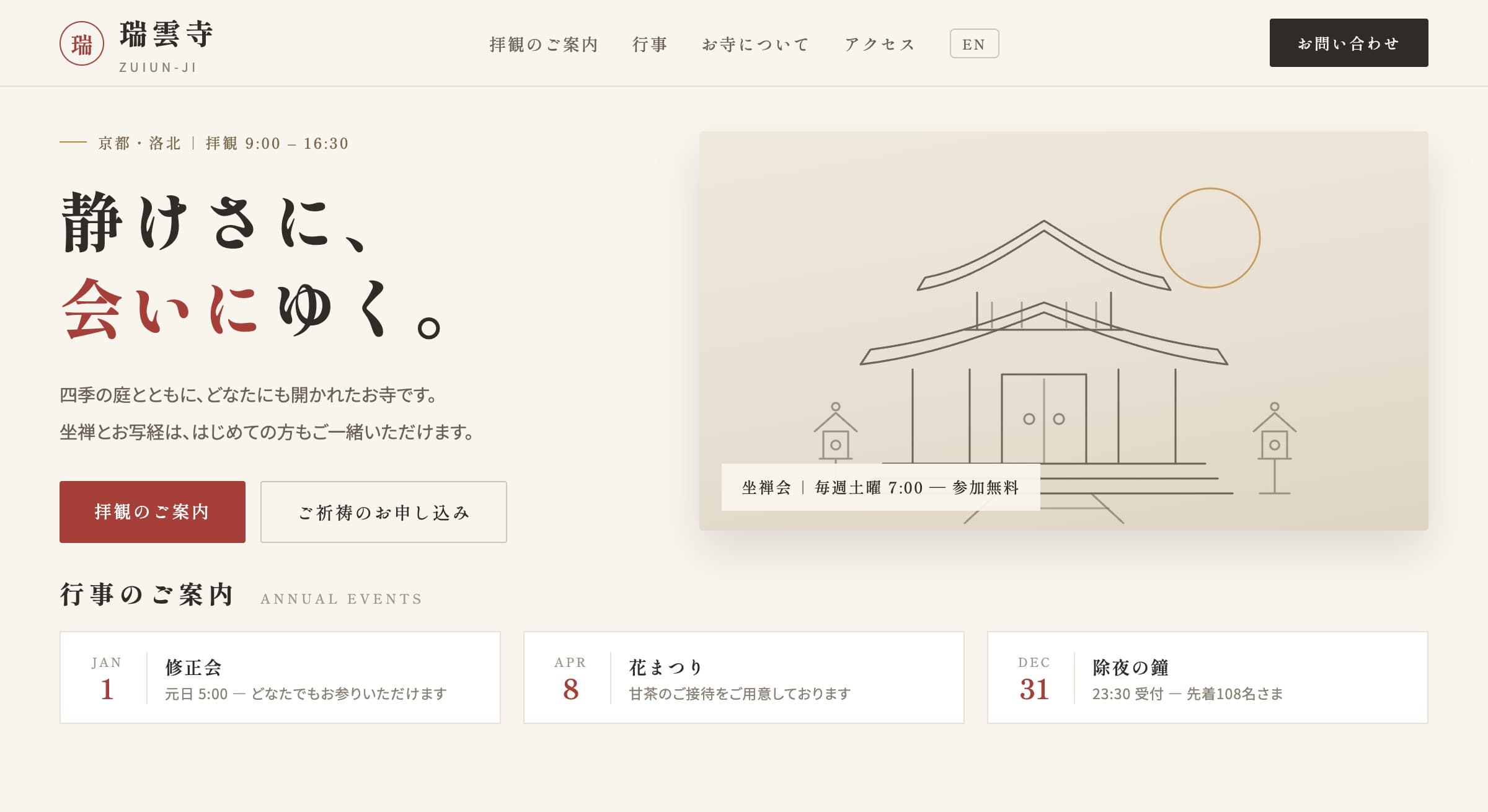Click the red 瑞 seal logo icon
This screenshot has width=1488, height=812.
[x=82, y=43]
